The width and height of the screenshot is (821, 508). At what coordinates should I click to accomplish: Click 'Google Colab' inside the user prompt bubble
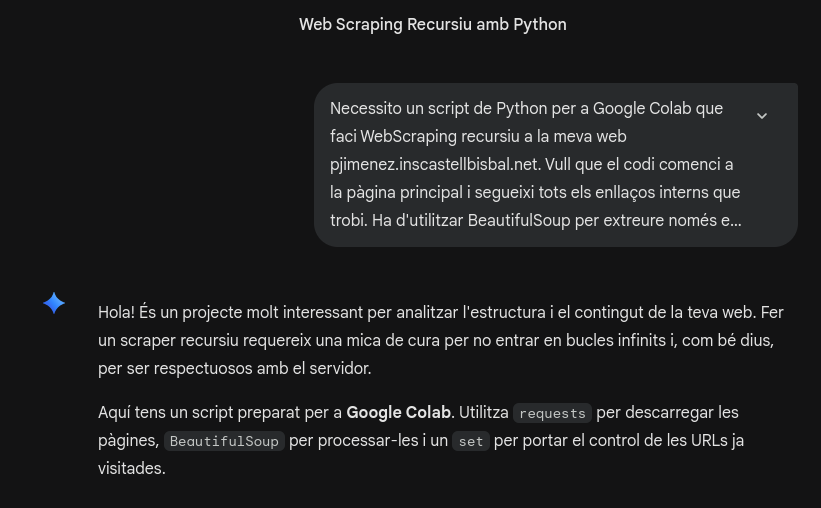pyautogui.click(x=642, y=109)
